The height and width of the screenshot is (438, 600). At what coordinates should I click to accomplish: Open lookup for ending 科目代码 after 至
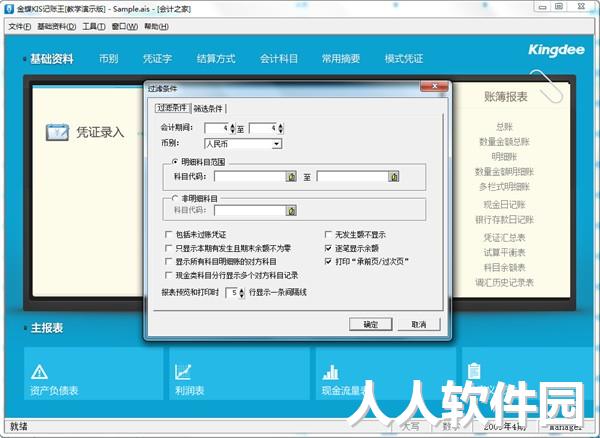[x=394, y=176]
